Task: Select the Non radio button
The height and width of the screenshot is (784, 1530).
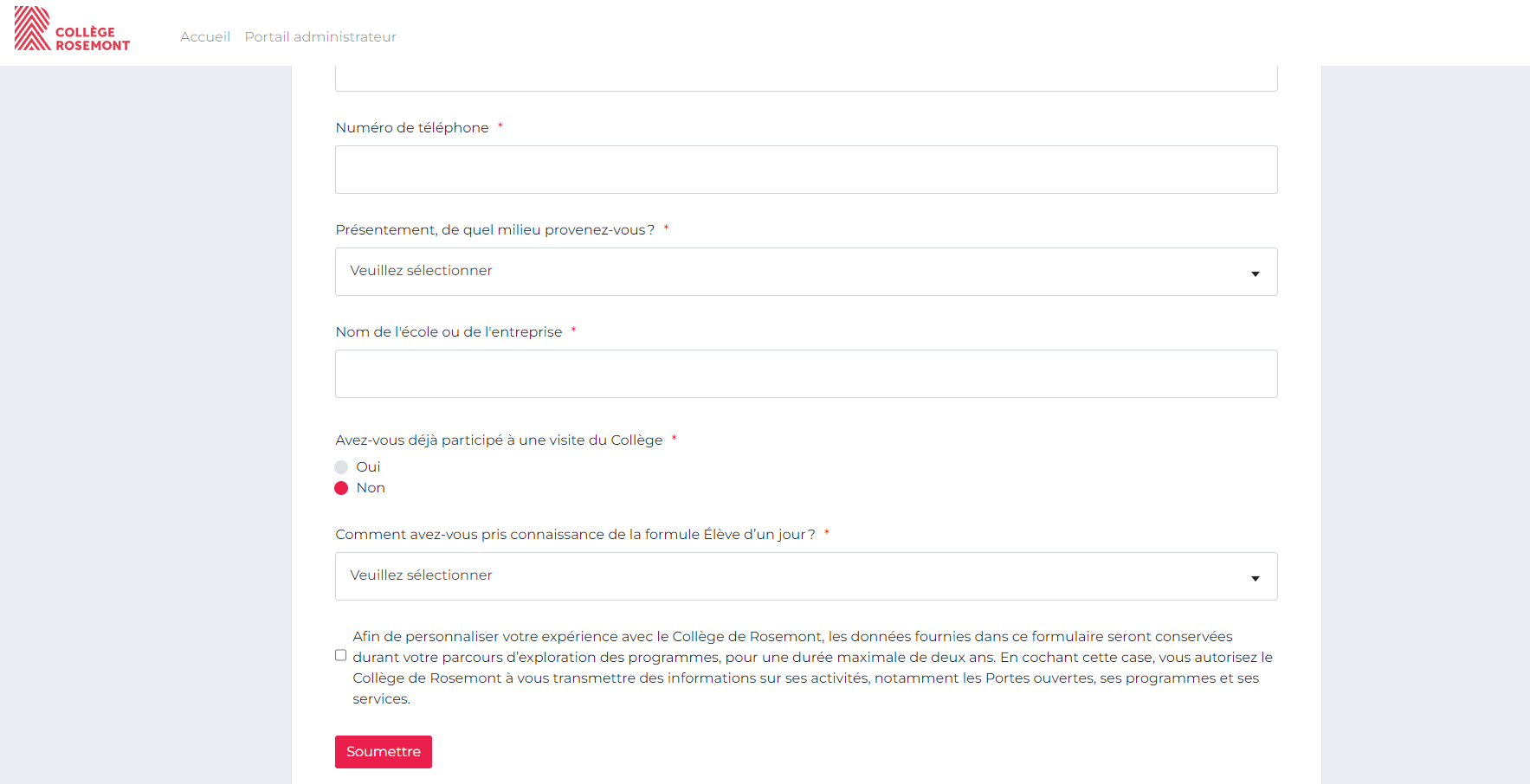Action: [341, 488]
